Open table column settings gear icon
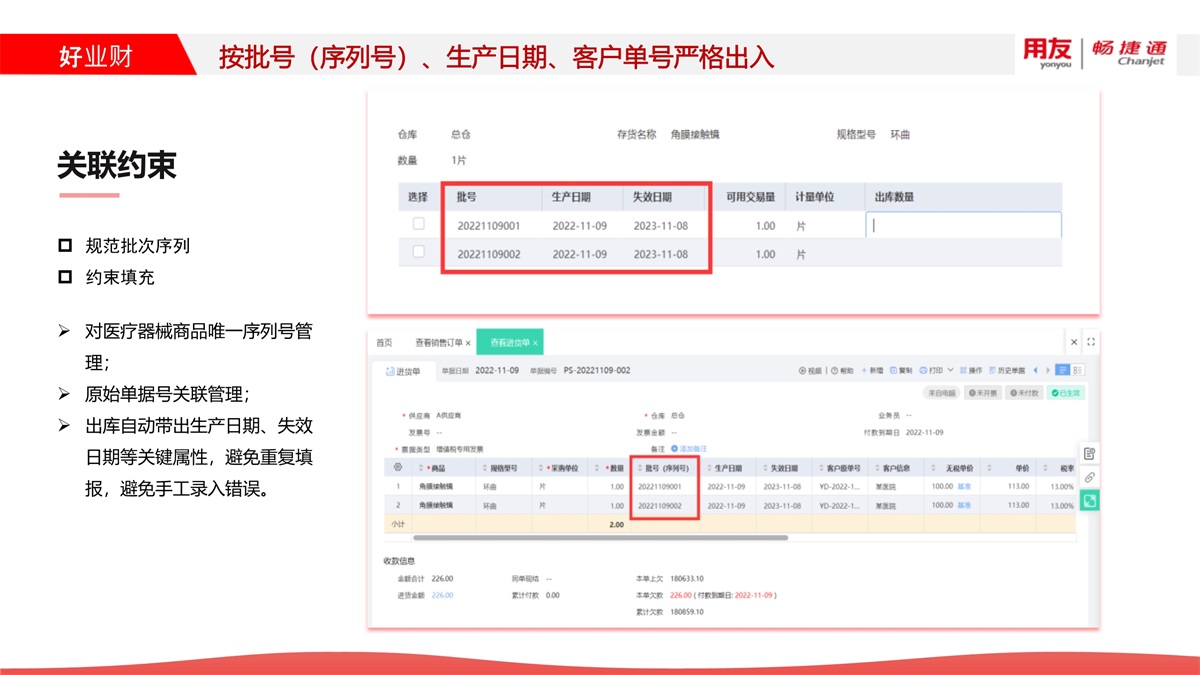The image size is (1200, 675). [398, 467]
